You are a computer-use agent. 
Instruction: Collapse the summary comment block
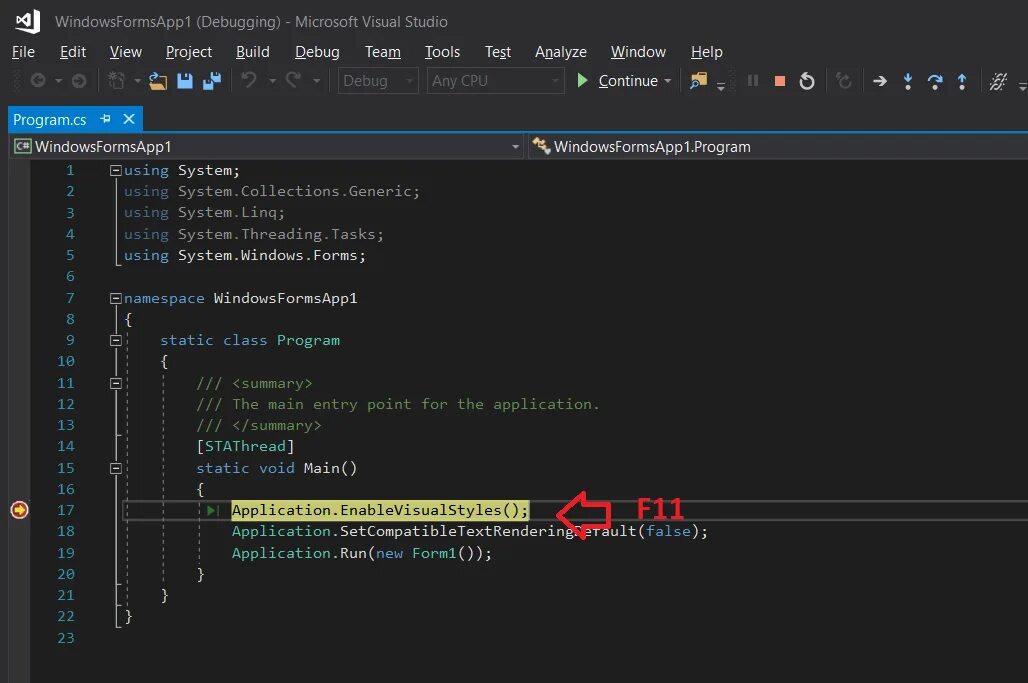115,383
